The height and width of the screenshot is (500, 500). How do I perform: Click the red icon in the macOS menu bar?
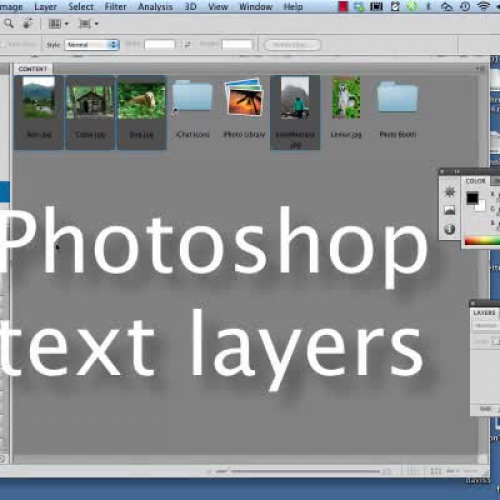(343, 6)
